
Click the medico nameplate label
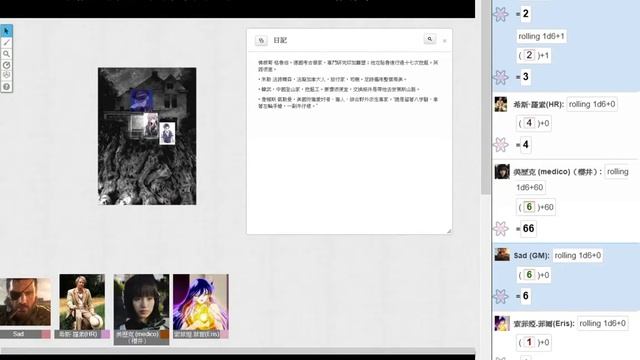click(x=137, y=337)
